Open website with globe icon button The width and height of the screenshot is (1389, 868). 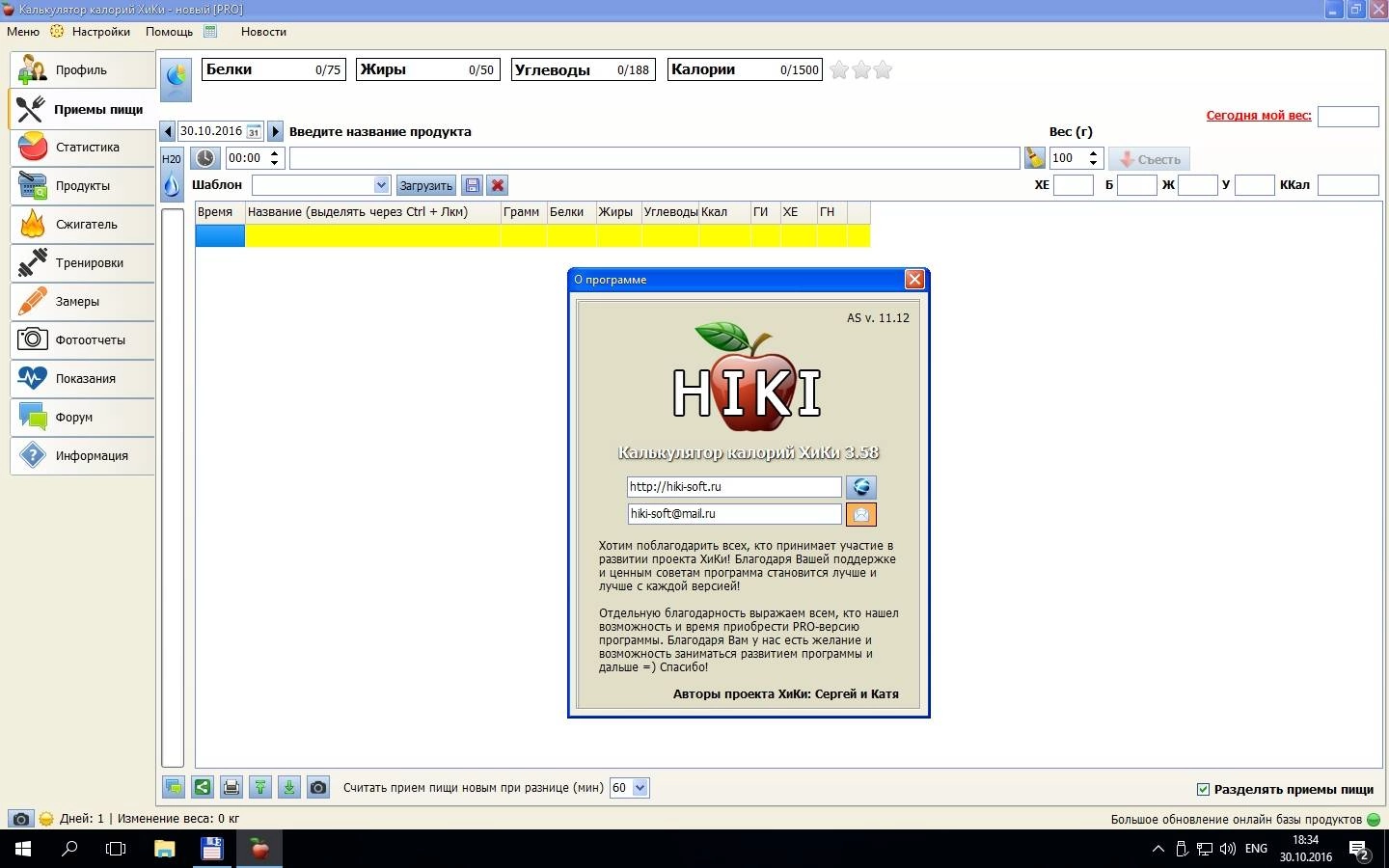tap(861, 487)
